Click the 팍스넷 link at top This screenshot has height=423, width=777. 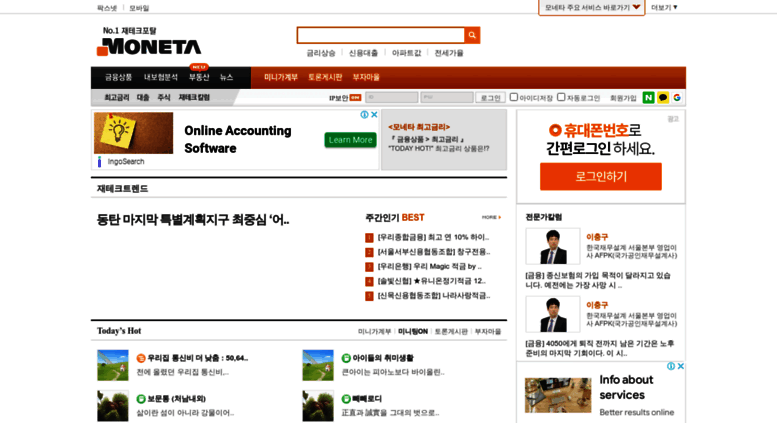pos(107,8)
